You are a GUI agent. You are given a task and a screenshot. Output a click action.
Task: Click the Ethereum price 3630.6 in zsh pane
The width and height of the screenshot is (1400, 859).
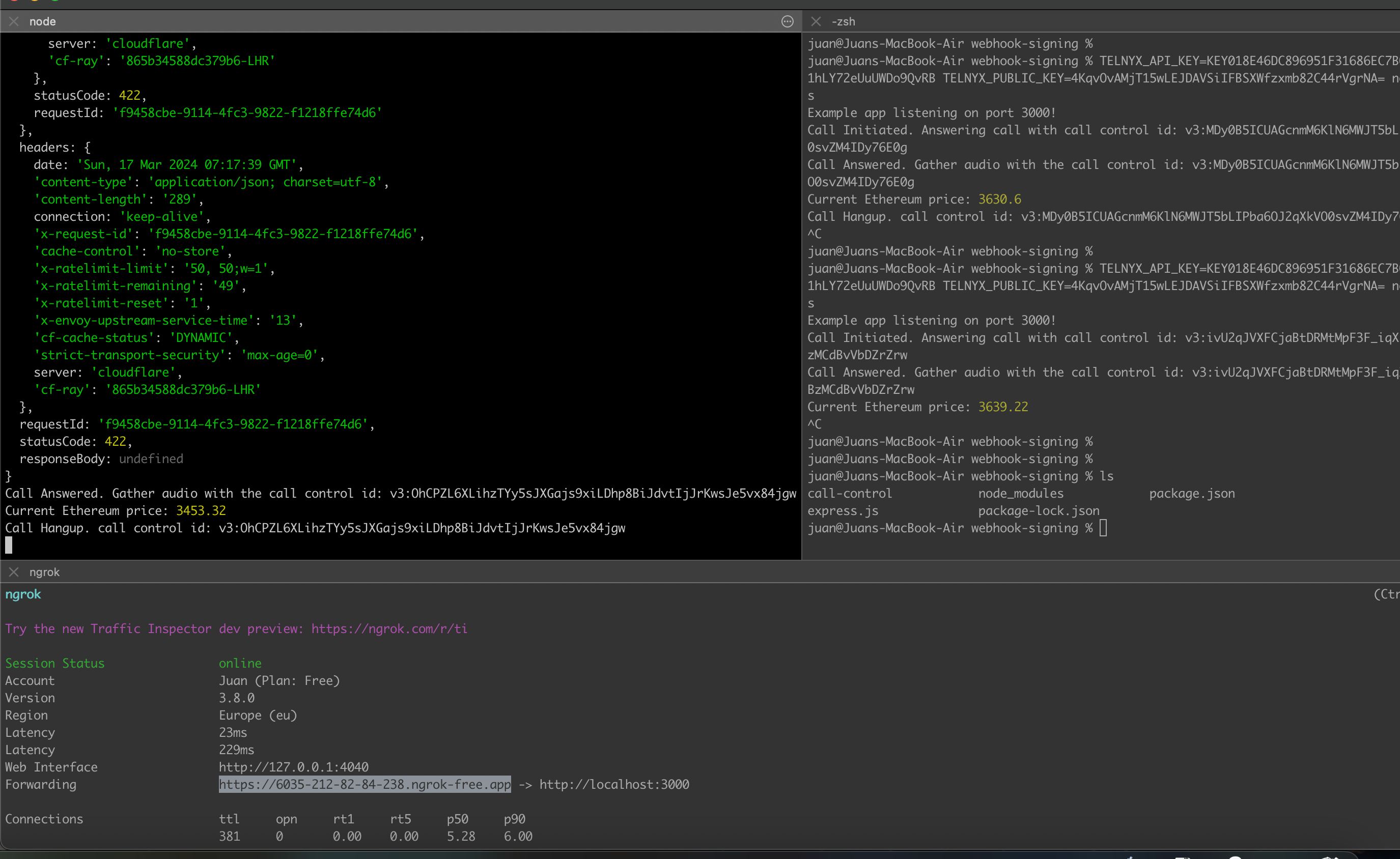point(999,199)
